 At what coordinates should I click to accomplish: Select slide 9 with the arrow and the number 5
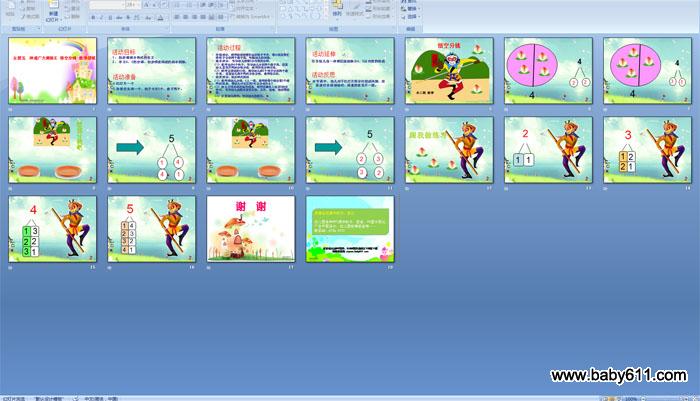(151, 150)
